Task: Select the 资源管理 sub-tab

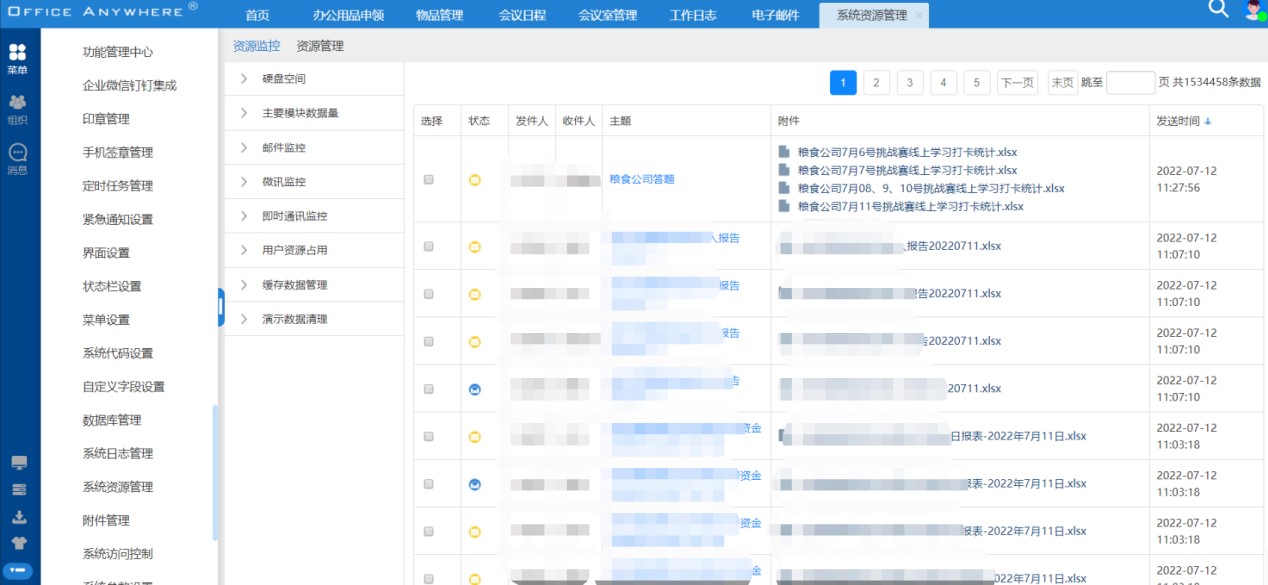Action: 320,46
